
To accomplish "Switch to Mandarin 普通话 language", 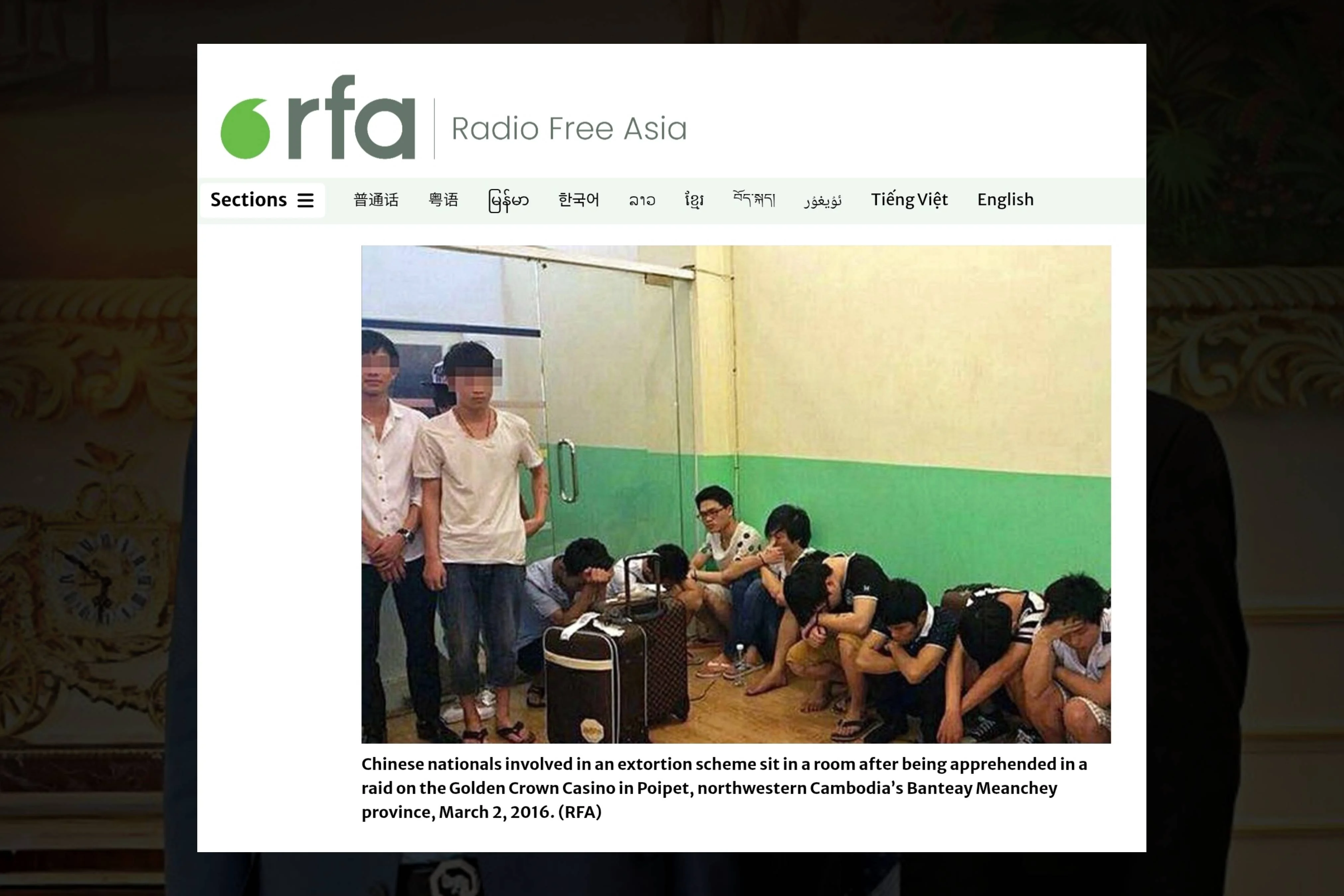I will (x=376, y=200).
